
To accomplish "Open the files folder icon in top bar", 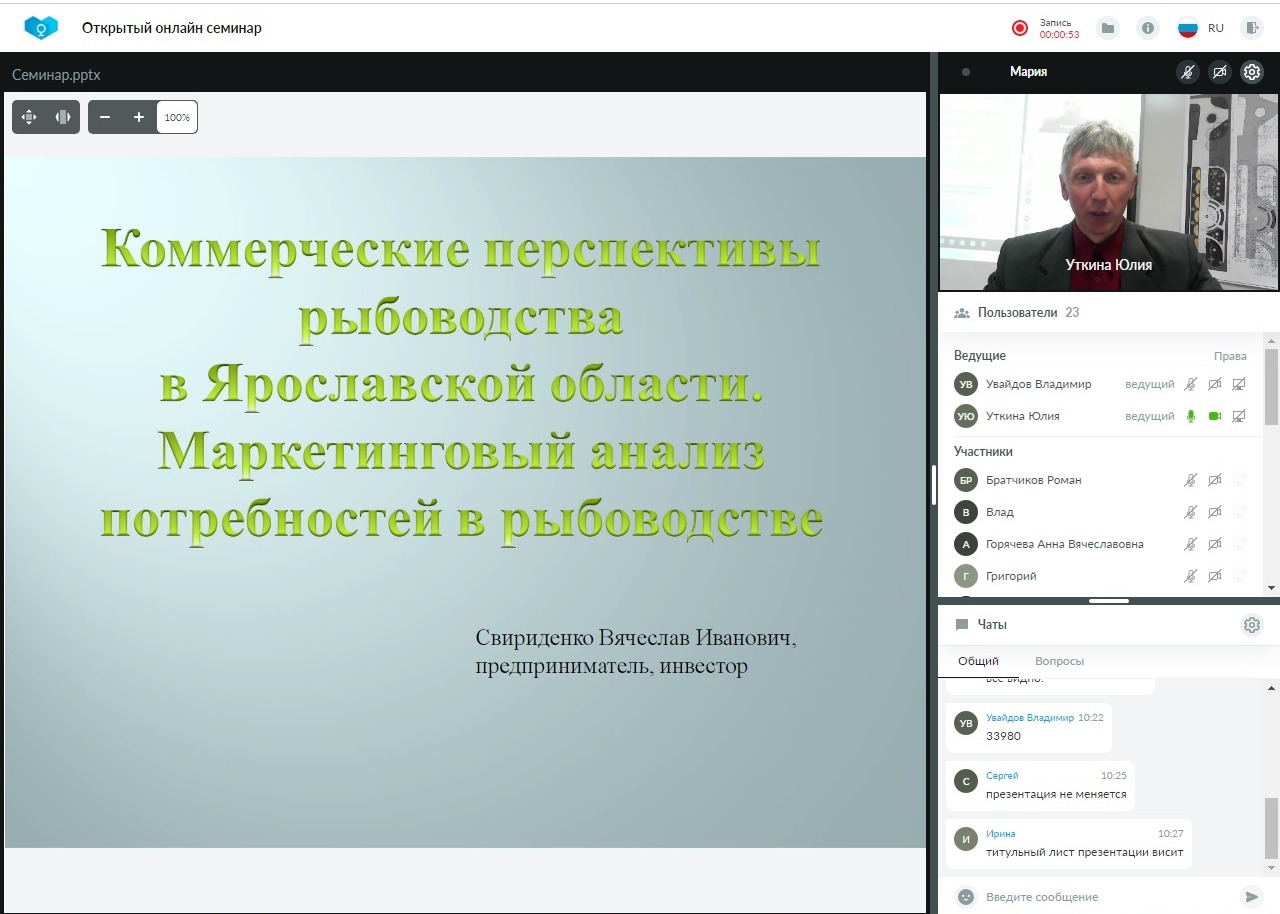I will [1107, 28].
